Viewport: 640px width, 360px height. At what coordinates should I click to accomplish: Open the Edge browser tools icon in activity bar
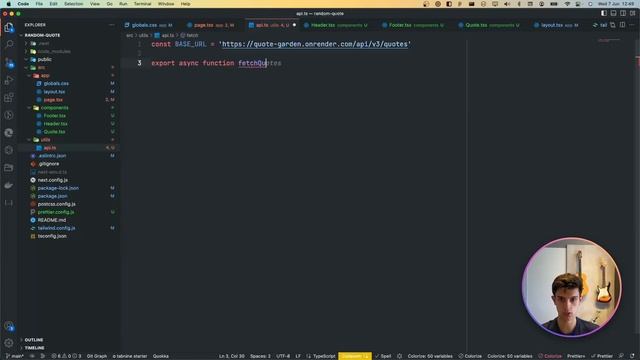[x=9, y=133]
